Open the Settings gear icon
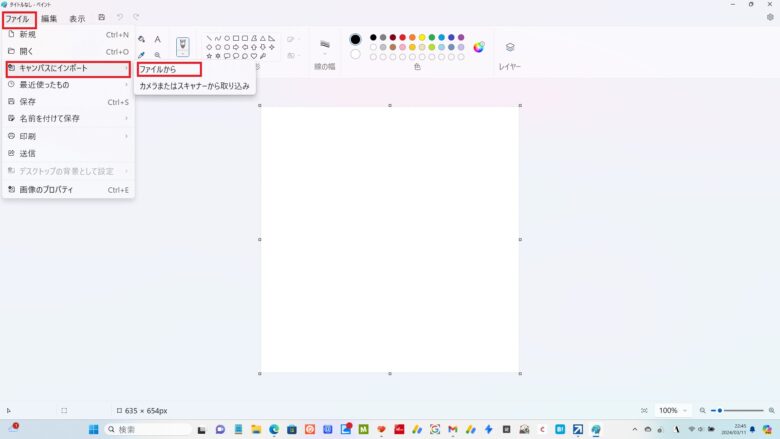 [769, 18]
